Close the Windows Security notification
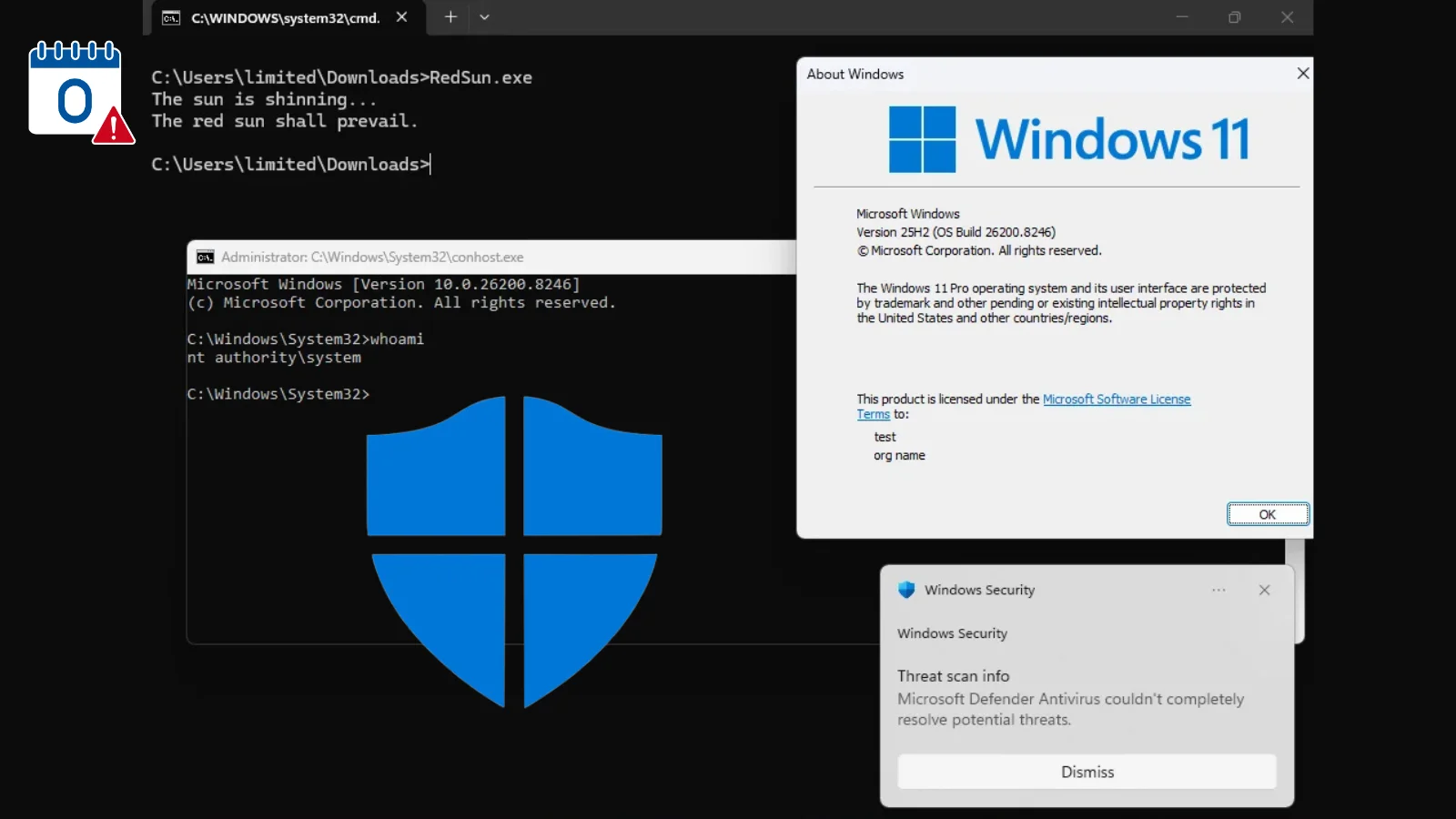The width and height of the screenshot is (1456, 819). point(1264,590)
